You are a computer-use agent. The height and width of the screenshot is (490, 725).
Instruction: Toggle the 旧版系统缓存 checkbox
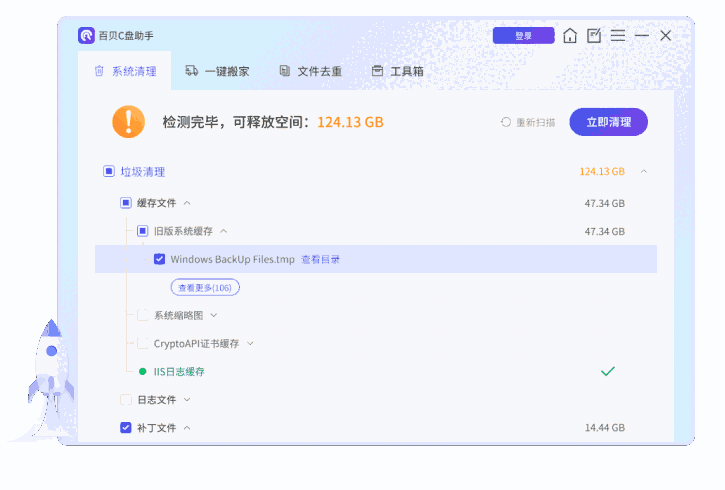pyautogui.click(x=142, y=231)
